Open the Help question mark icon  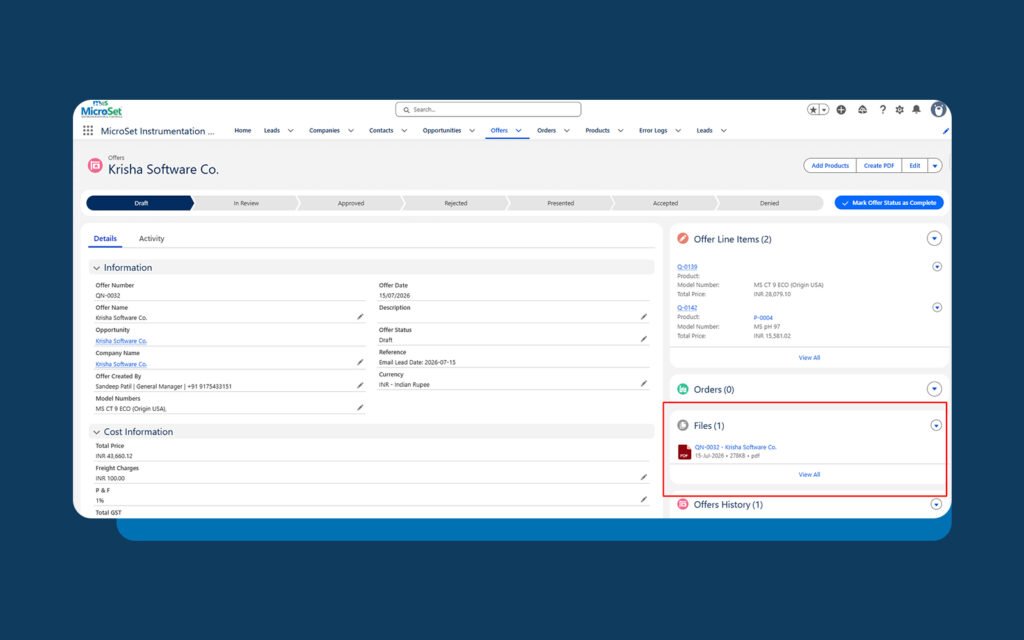pos(882,110)
